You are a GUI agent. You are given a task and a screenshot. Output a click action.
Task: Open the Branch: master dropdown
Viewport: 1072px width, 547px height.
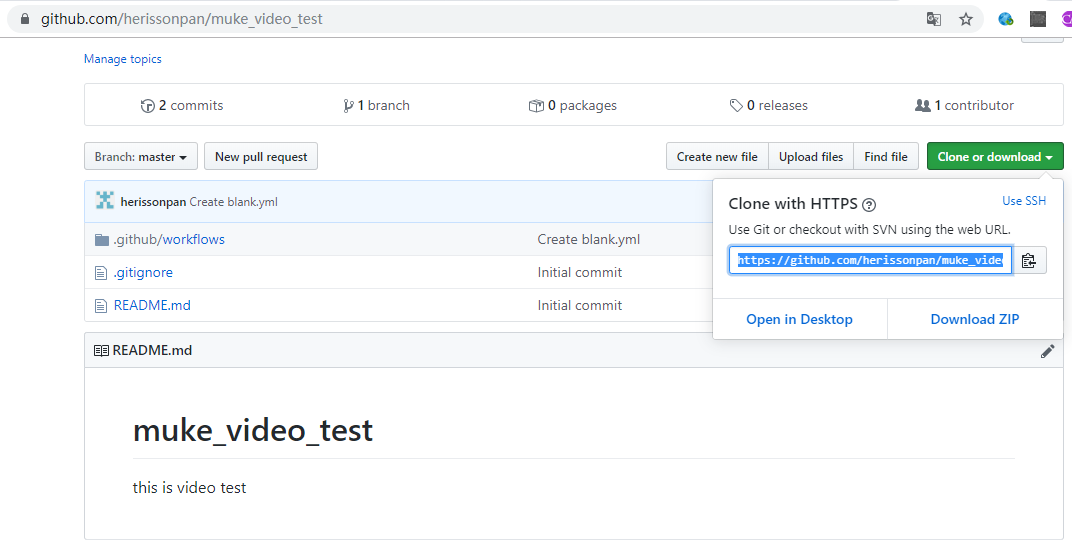coord(141,157)
